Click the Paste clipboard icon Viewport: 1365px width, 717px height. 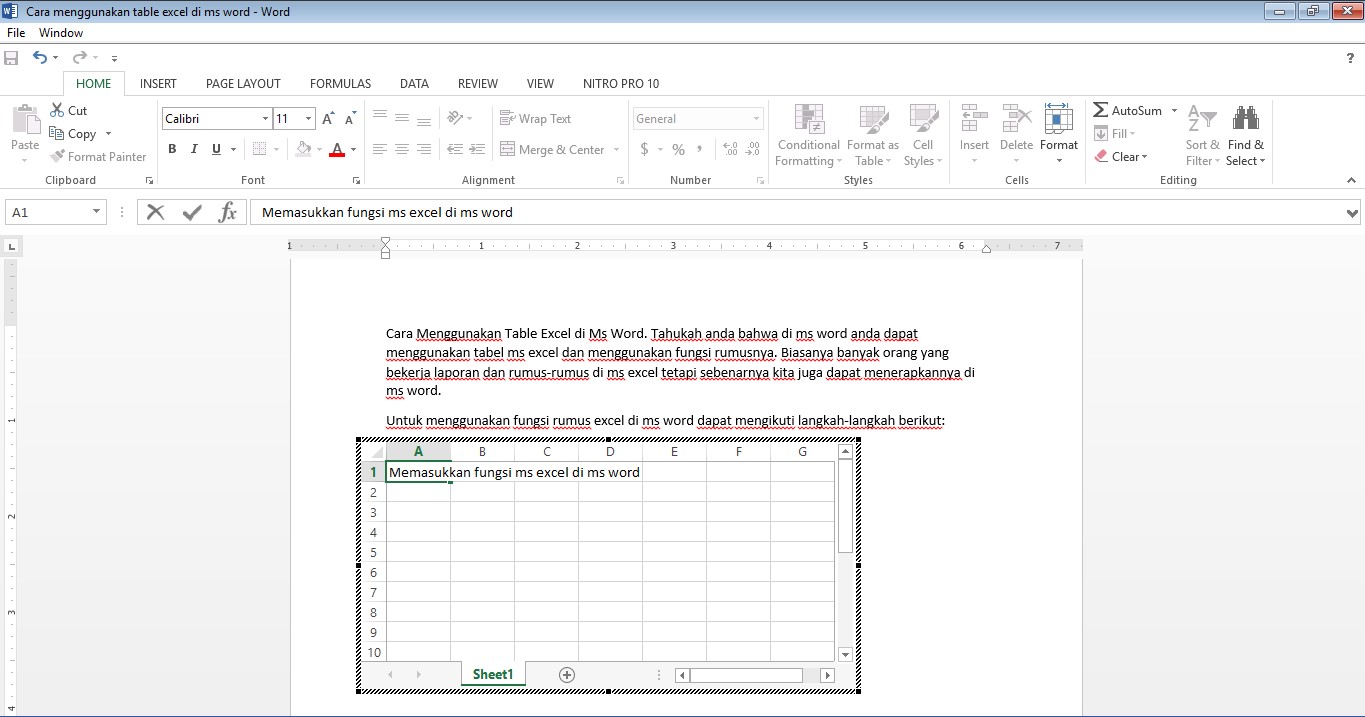(25, 120)
